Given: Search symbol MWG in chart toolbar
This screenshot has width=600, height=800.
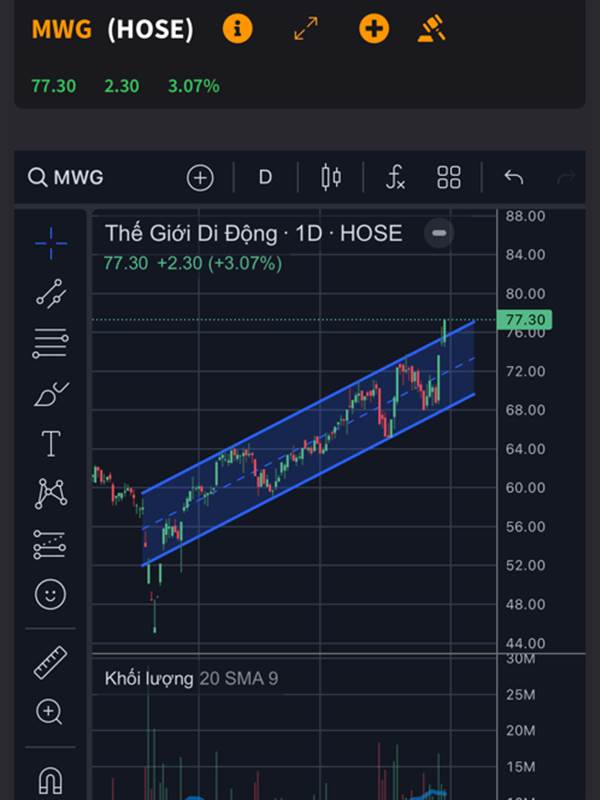Looking at the screenshot, I should (x=66, y=178).
